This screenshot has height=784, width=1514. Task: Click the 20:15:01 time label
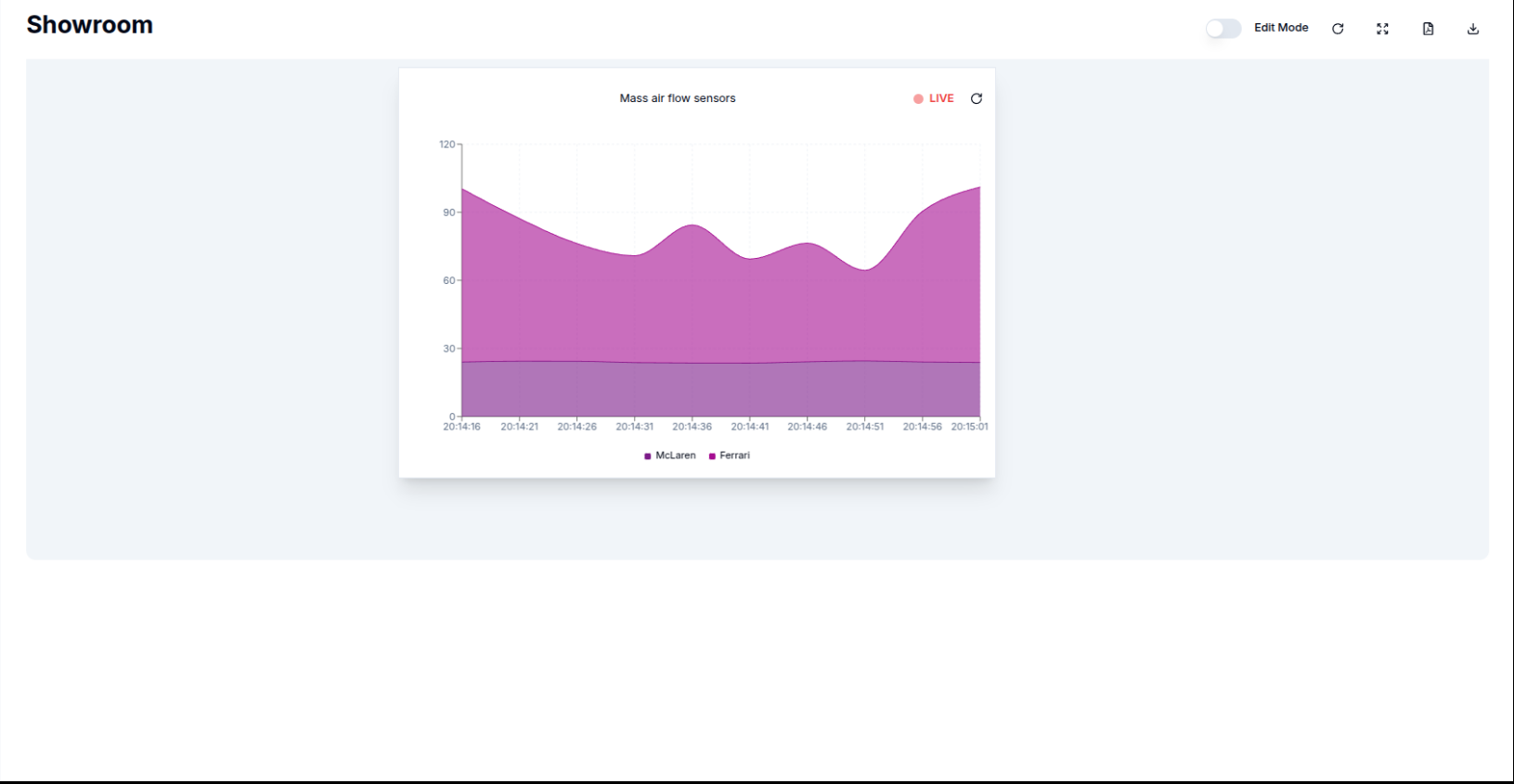[x=969, y=427]
